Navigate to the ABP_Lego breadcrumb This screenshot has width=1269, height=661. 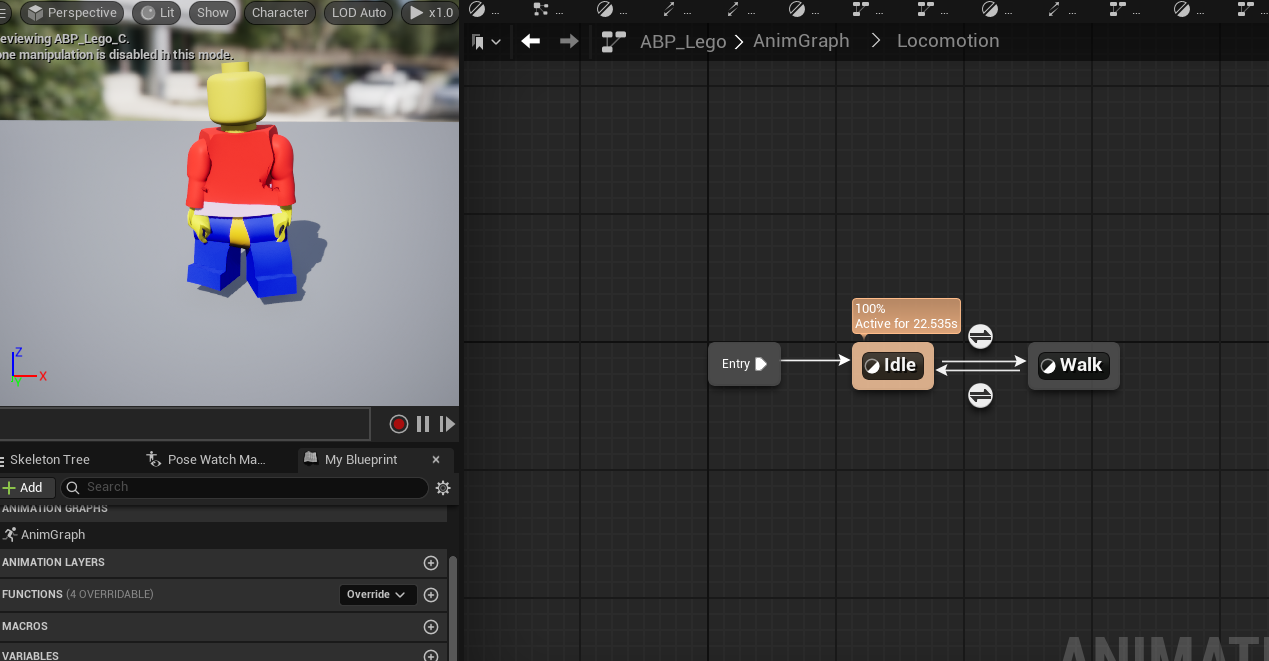[x=683, y=42]
